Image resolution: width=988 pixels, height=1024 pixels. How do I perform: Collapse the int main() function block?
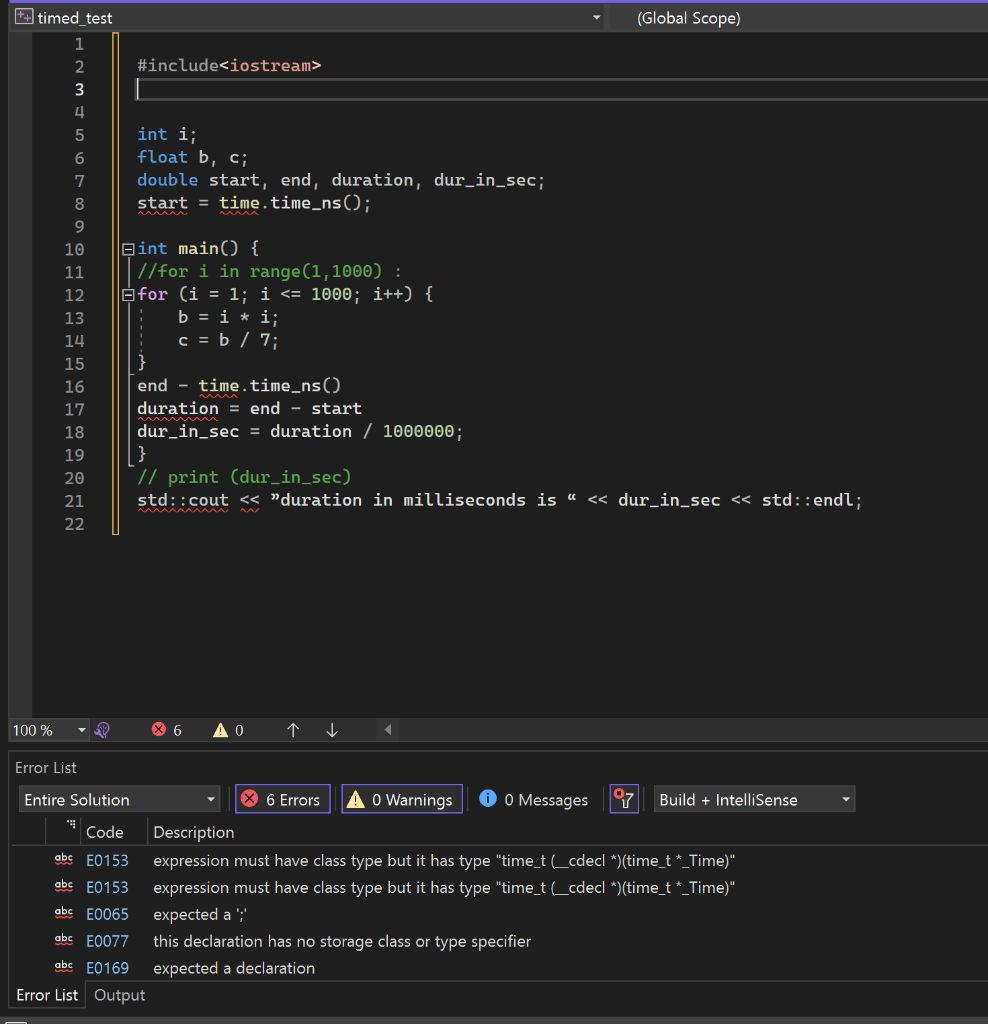coord(128,249)
